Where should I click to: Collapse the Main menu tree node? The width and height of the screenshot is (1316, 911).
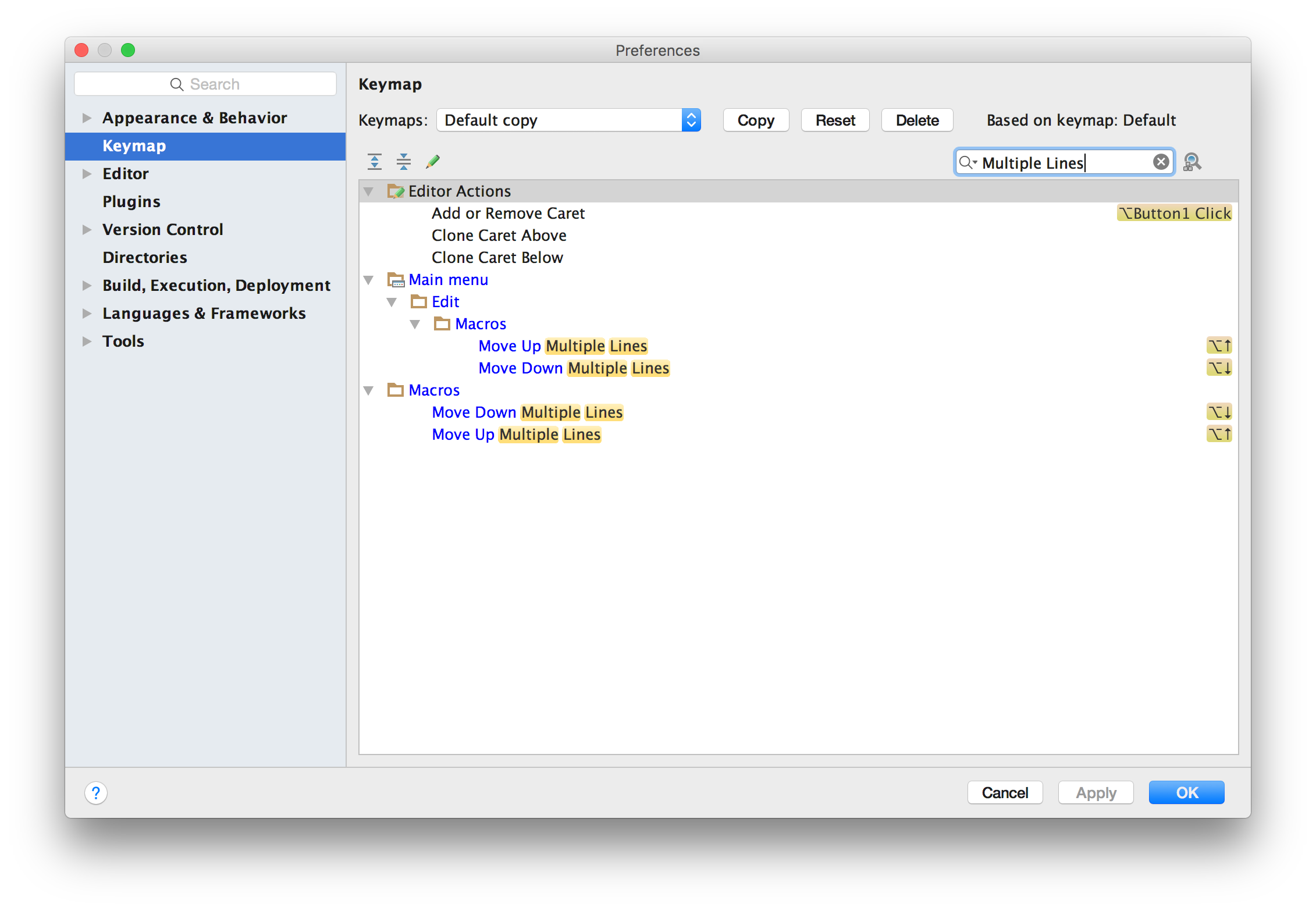(x=369, y=280)
